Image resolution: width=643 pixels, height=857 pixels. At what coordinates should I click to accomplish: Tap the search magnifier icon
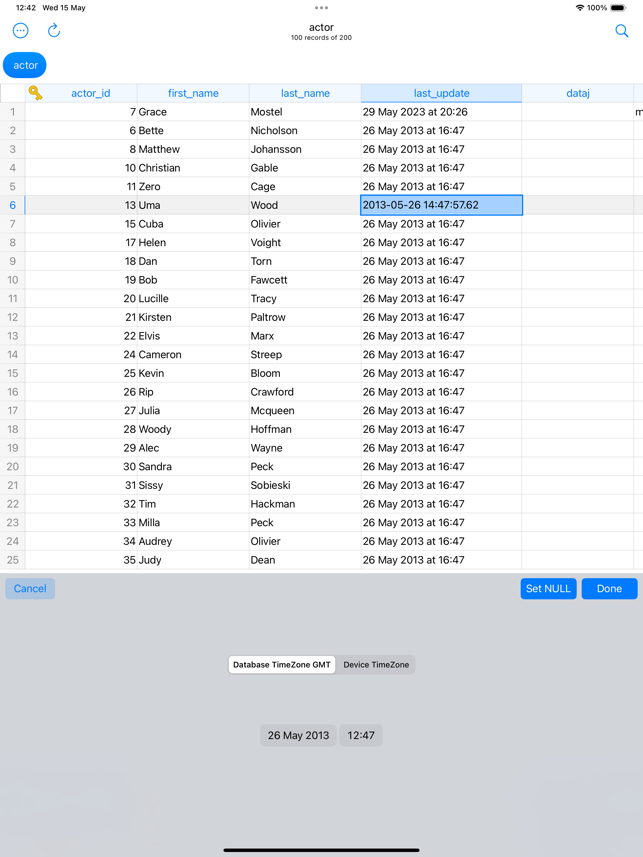(x=621, y=31)
